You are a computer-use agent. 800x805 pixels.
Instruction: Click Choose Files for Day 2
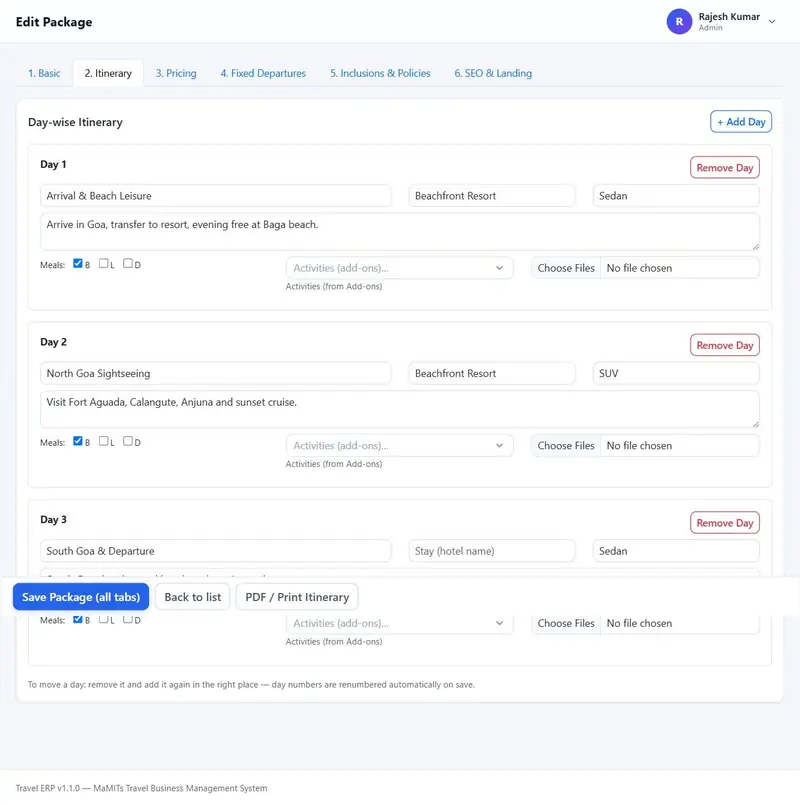pyautogui.click(x=566, y=446)
